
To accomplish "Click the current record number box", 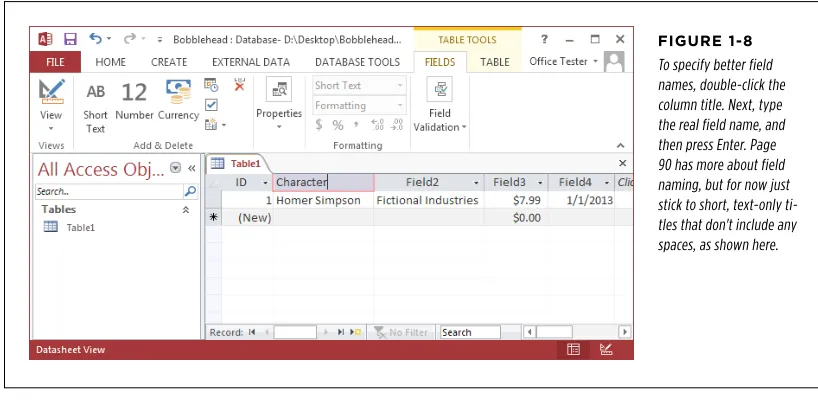I will [x=295, y=332].
